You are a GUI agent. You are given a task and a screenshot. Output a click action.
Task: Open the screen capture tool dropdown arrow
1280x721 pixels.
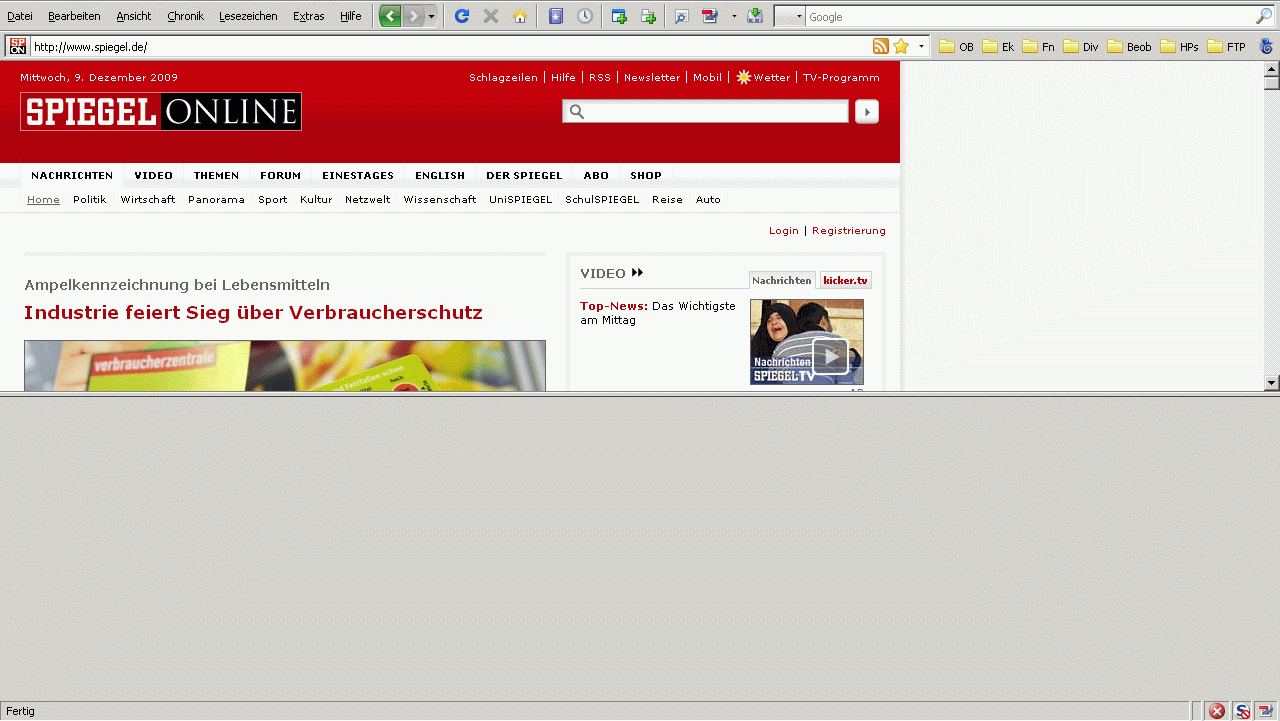[734, 16]
